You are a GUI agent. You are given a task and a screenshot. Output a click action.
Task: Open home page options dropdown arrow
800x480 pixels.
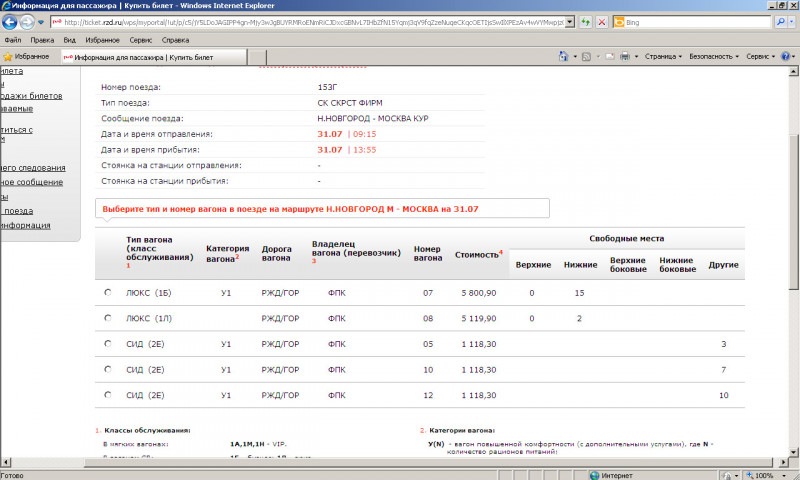(x=575, y=57)
